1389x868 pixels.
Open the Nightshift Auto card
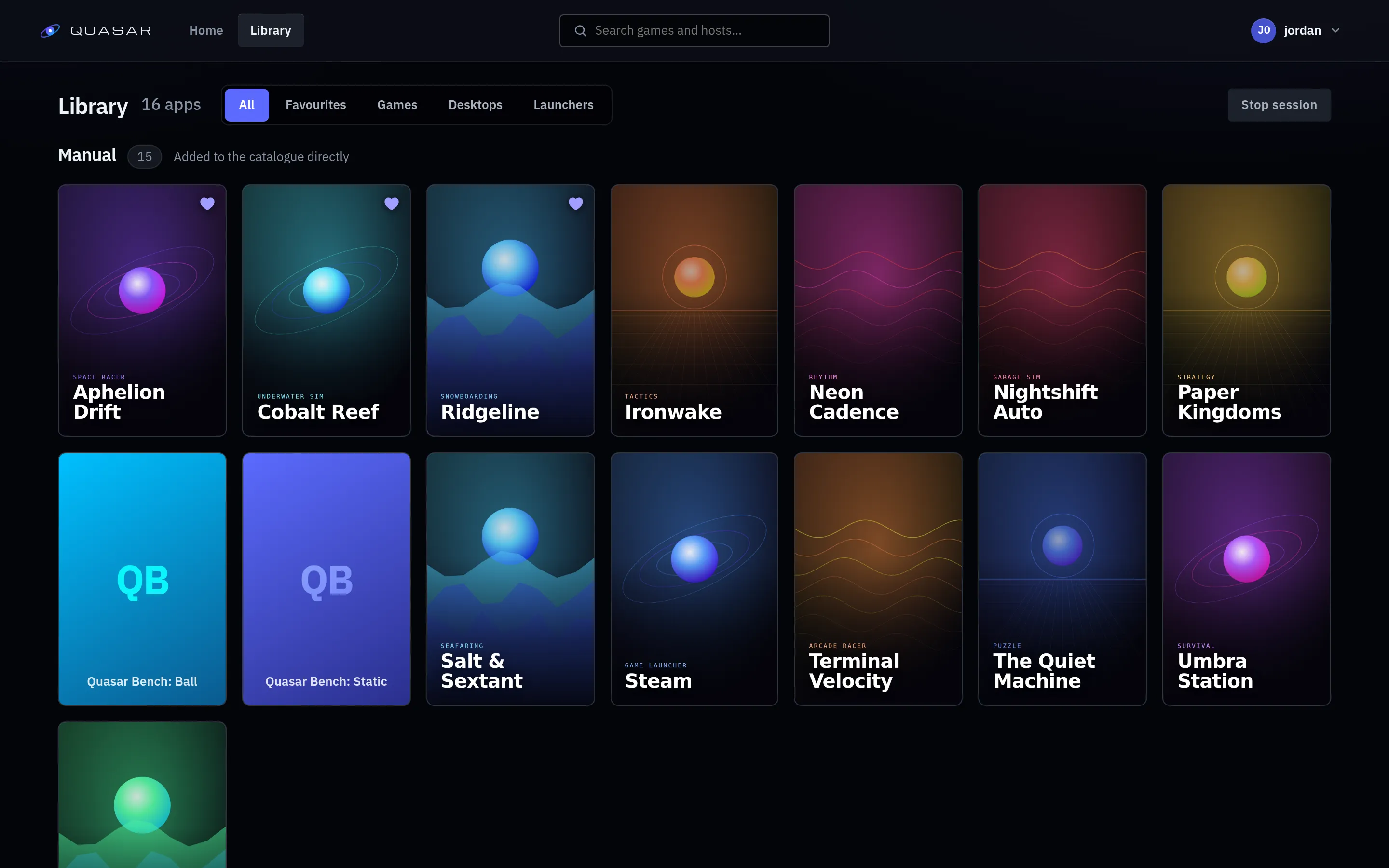pyautogui.click(x=1062, y=310)
